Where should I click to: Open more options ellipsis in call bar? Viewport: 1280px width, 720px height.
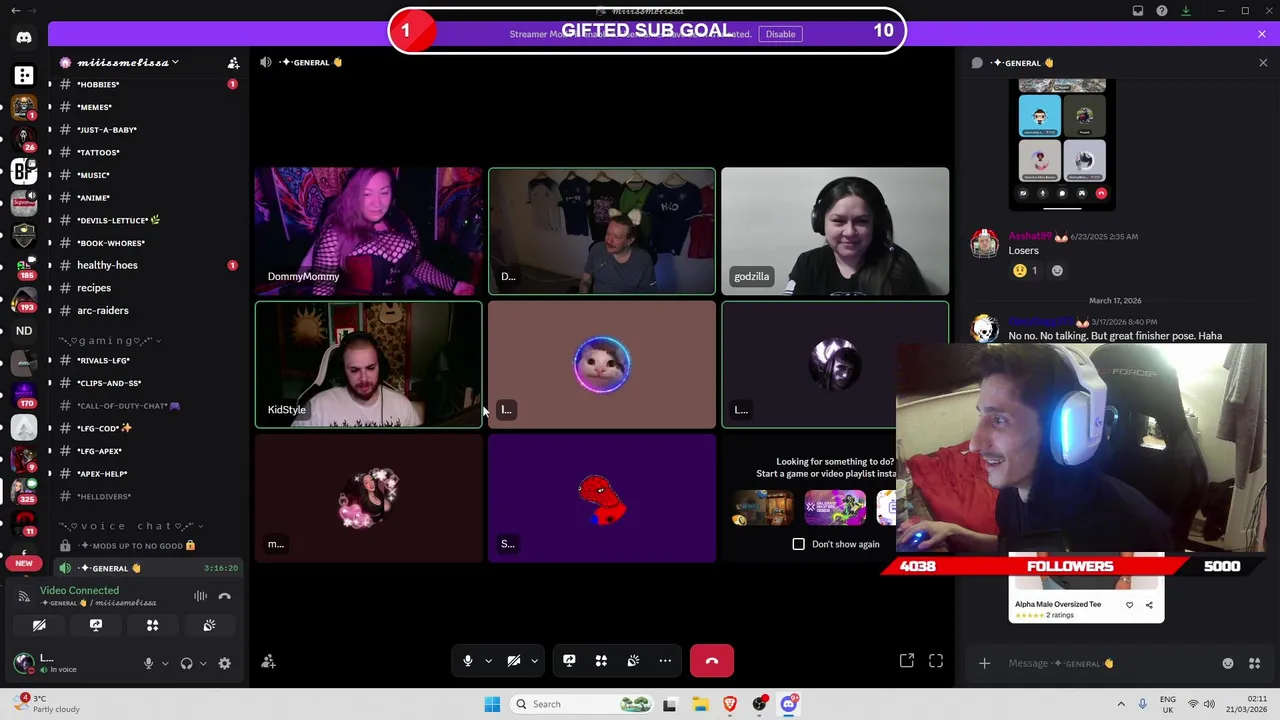(665, 661)
